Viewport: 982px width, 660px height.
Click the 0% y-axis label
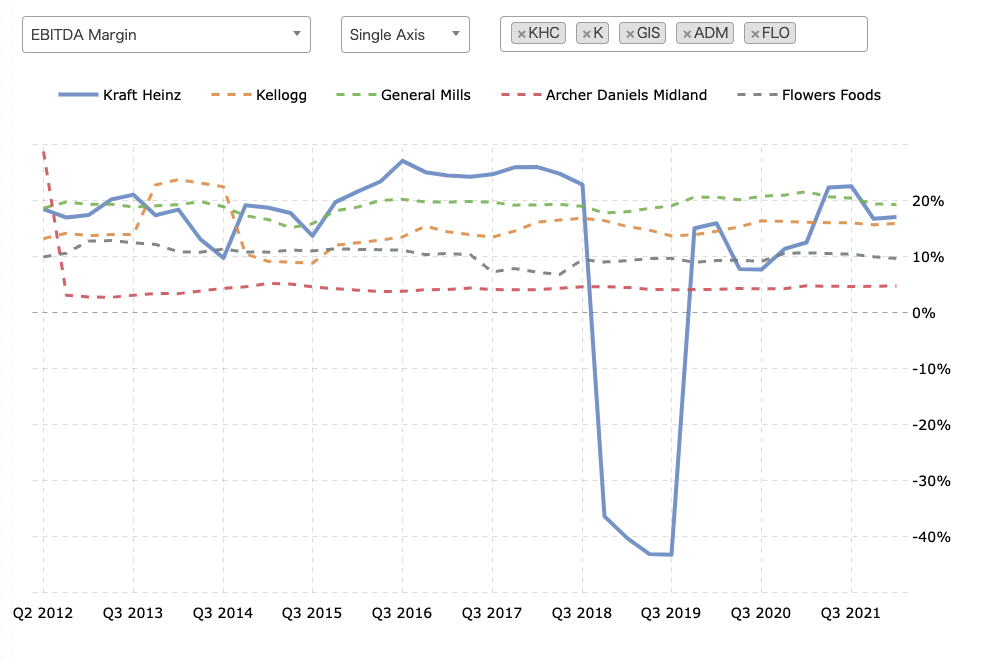(924, 313)
